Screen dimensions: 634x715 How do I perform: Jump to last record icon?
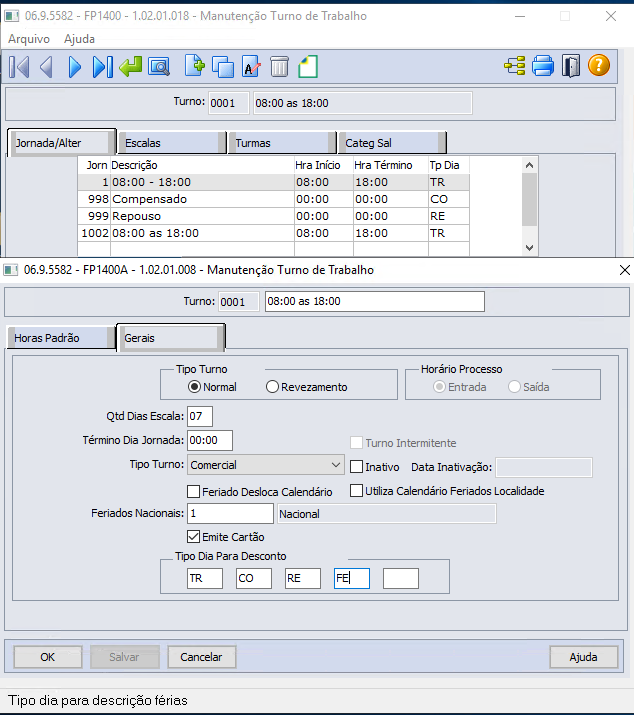[x=102, y=67]
